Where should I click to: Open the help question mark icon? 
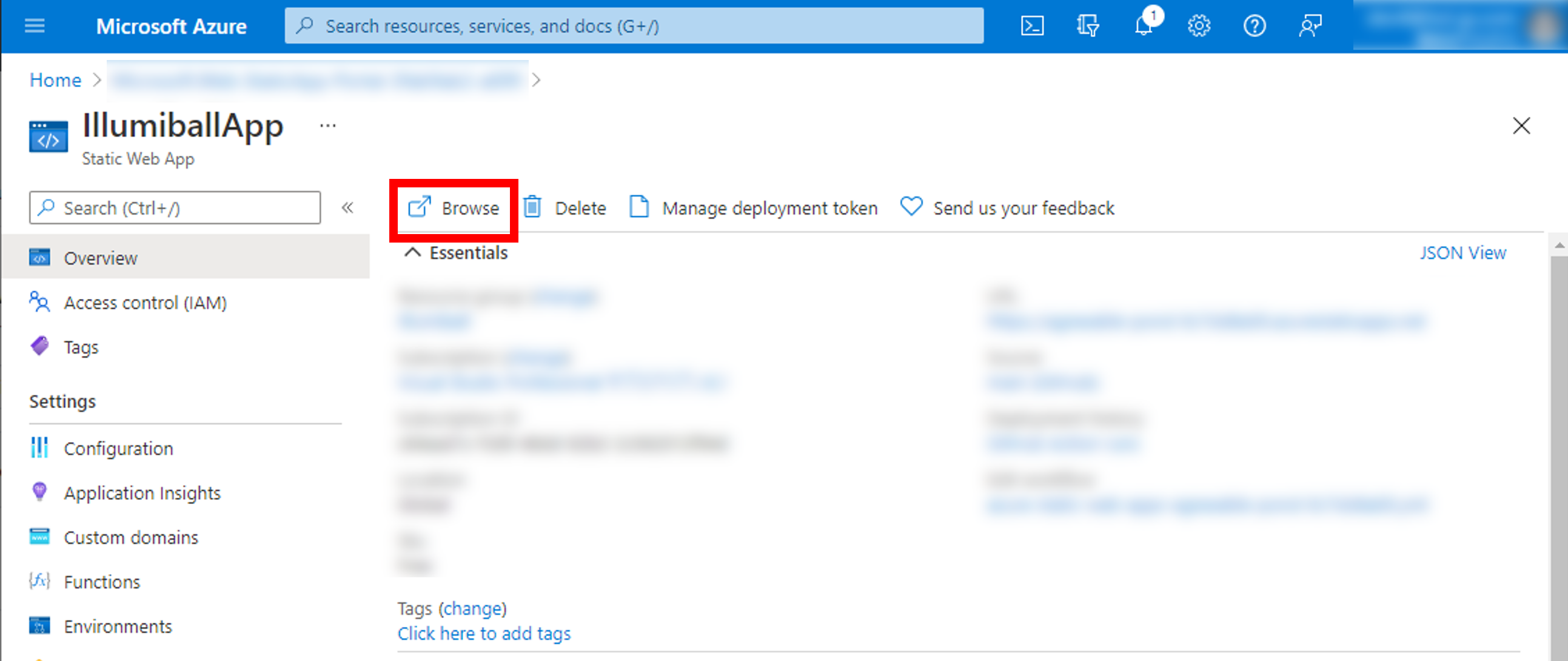coord(1254,26)
